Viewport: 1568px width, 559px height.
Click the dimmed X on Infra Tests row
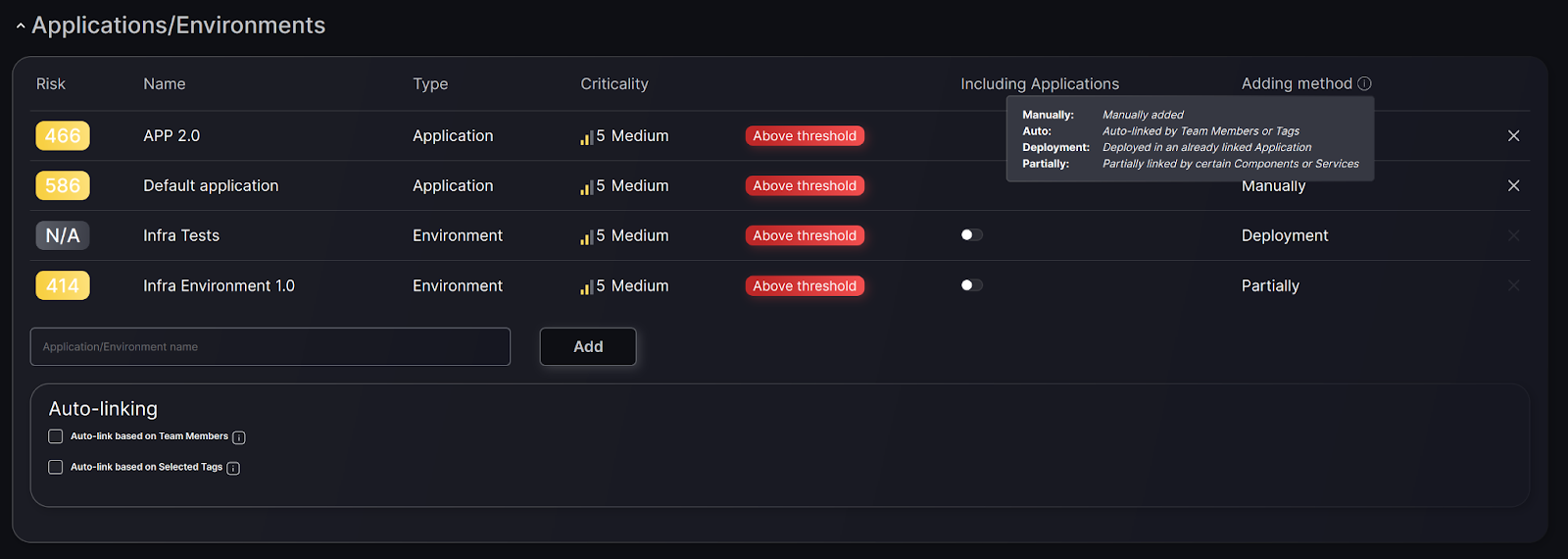click(1513, 235)
